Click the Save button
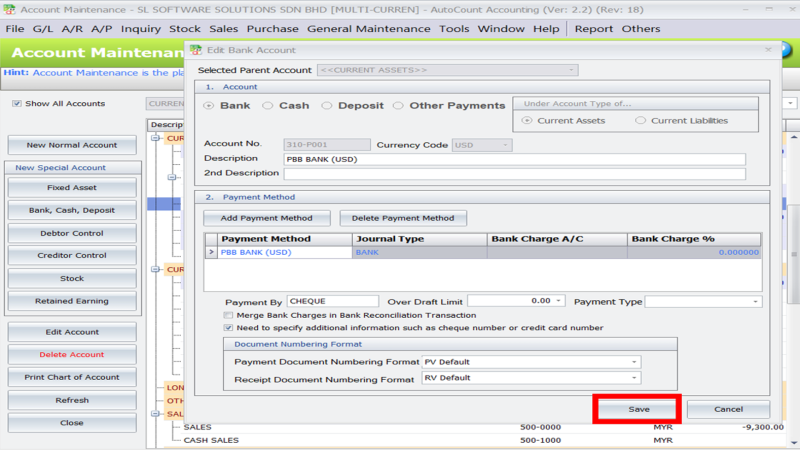 [x=639, y=409]
